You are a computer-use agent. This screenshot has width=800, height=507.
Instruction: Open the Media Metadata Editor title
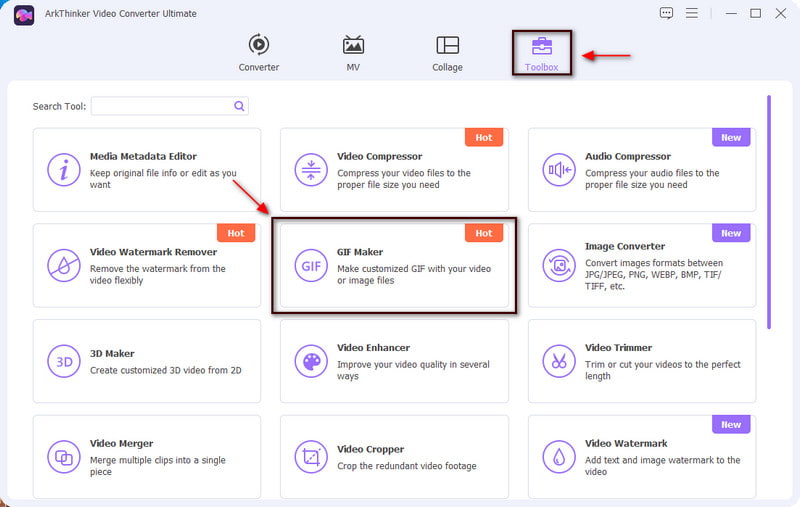143,156
